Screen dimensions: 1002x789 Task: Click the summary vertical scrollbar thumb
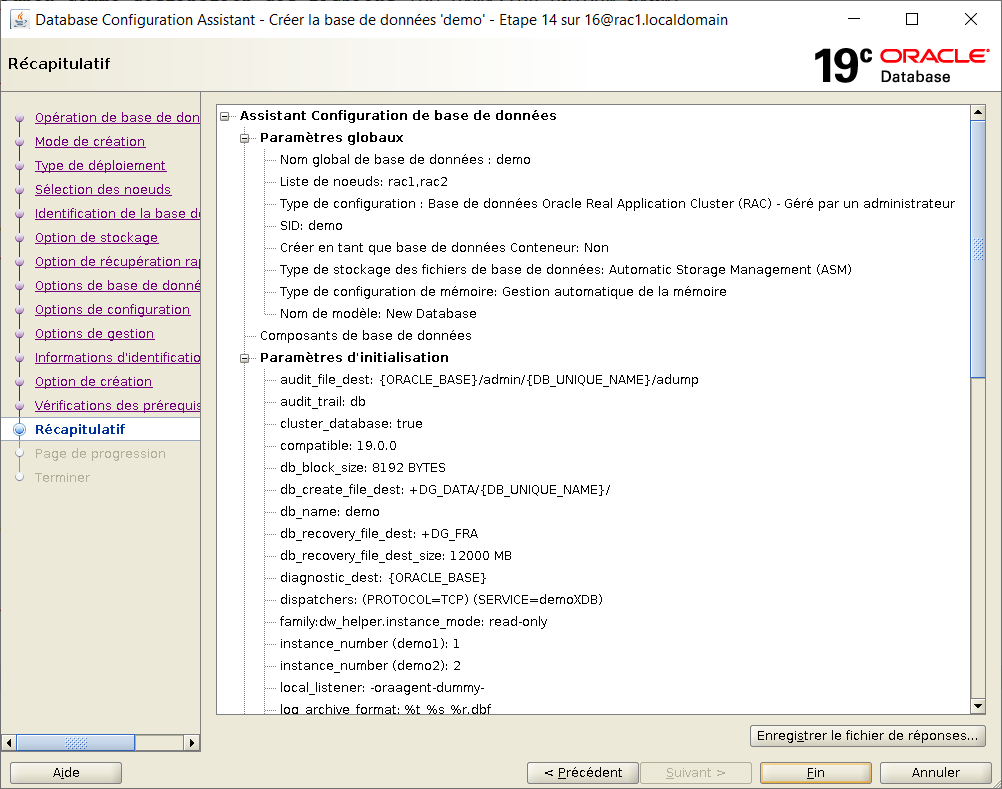(x=978, y=249)
